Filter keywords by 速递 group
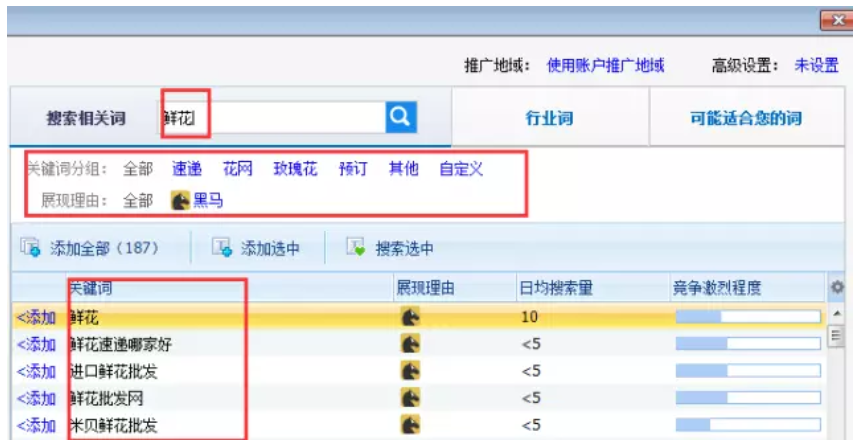This screenshot has height=447, width=858. click(x=187, y=169)
